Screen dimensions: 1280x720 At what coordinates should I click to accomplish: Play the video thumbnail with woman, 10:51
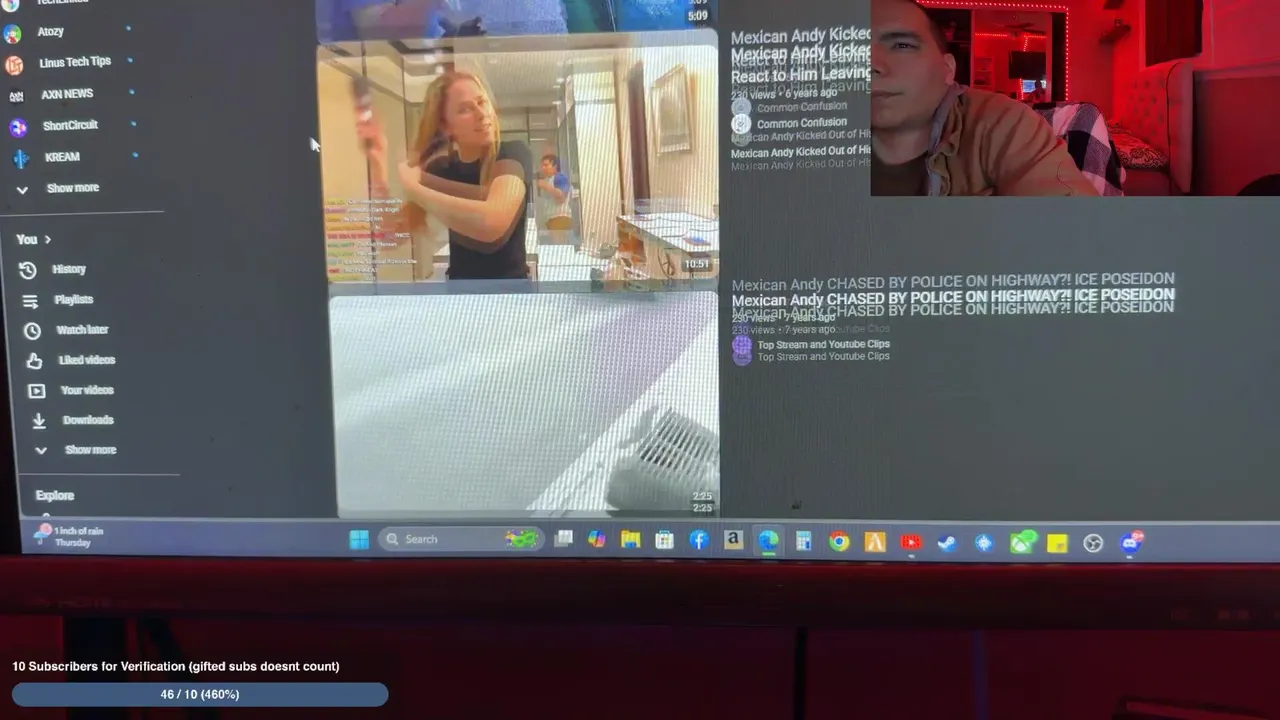(x=517, y=162)
